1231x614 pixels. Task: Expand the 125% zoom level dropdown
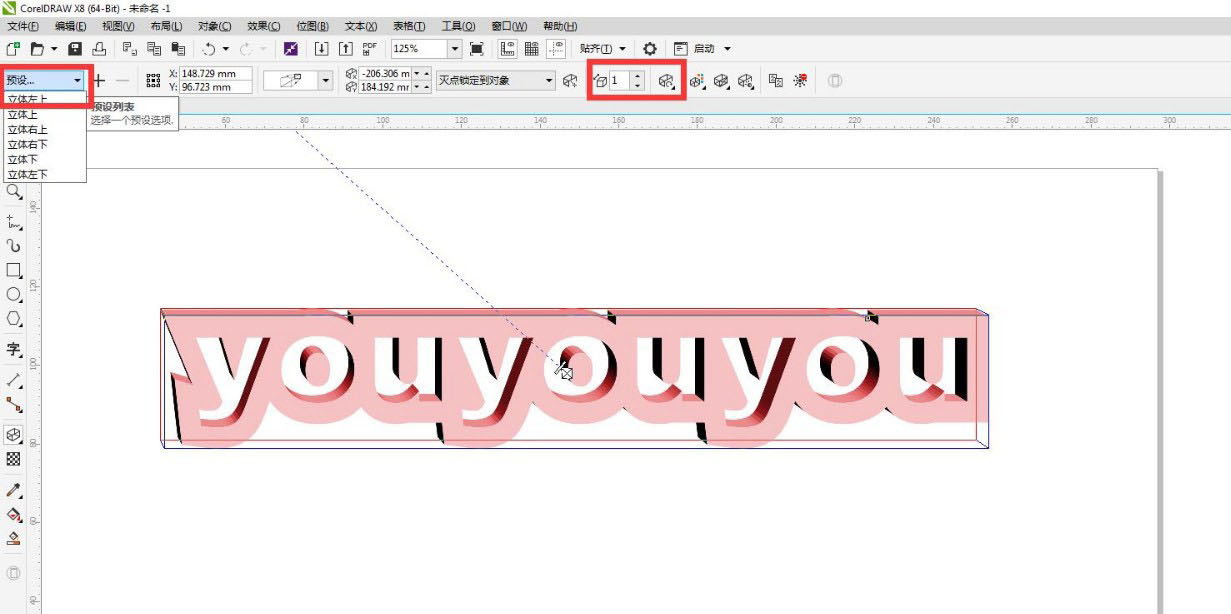[455, 49]
